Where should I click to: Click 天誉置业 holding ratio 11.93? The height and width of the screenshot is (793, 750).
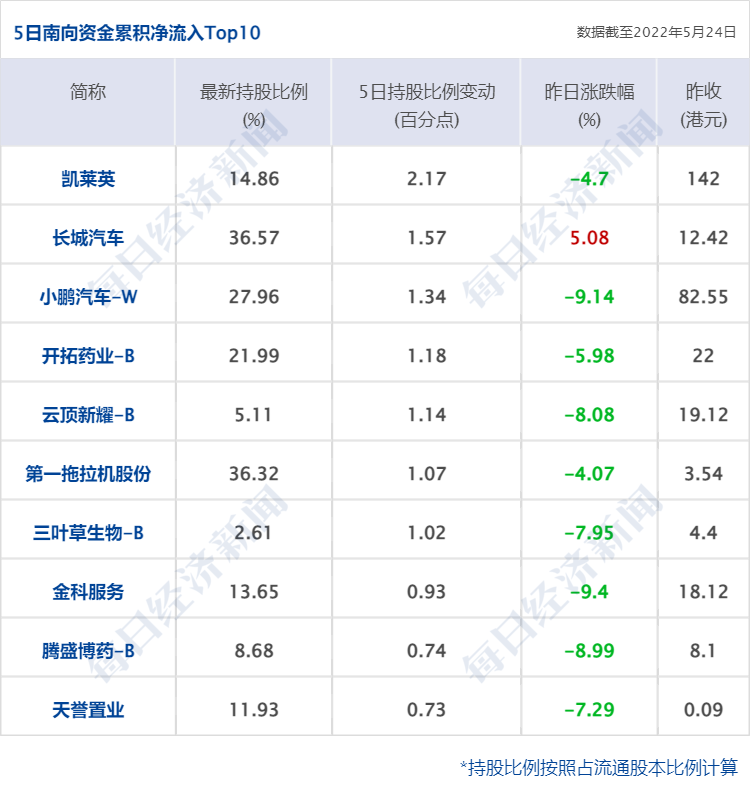[x=254, y=710]
